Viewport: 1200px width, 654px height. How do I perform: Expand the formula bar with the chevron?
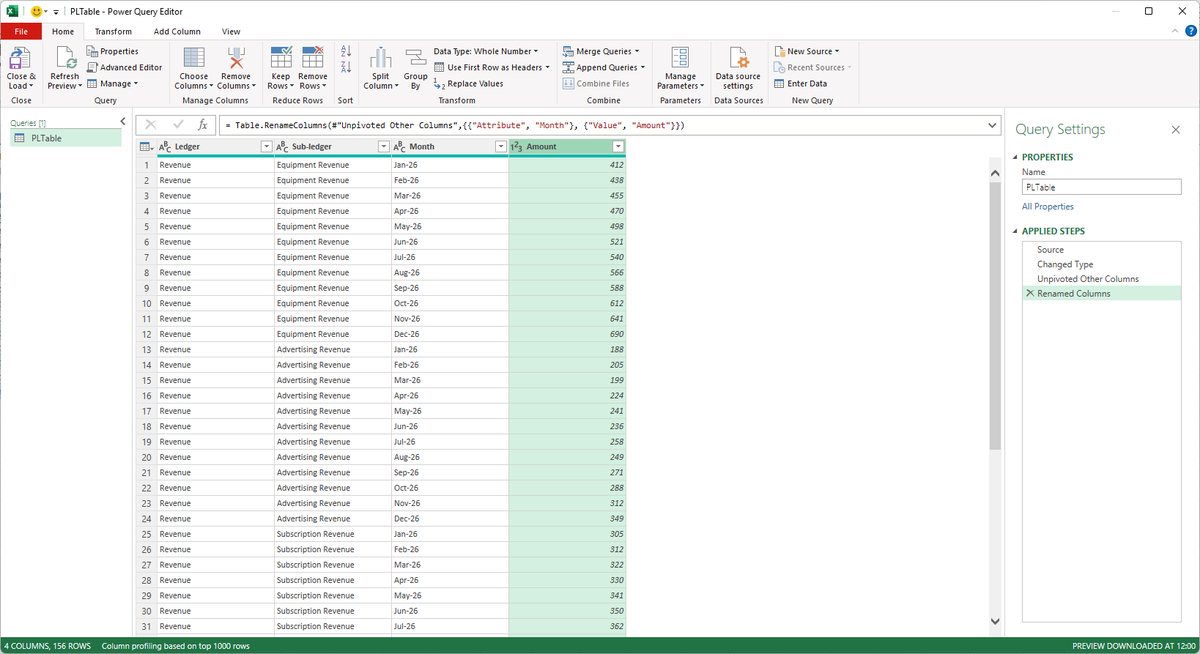pos(991,125)
